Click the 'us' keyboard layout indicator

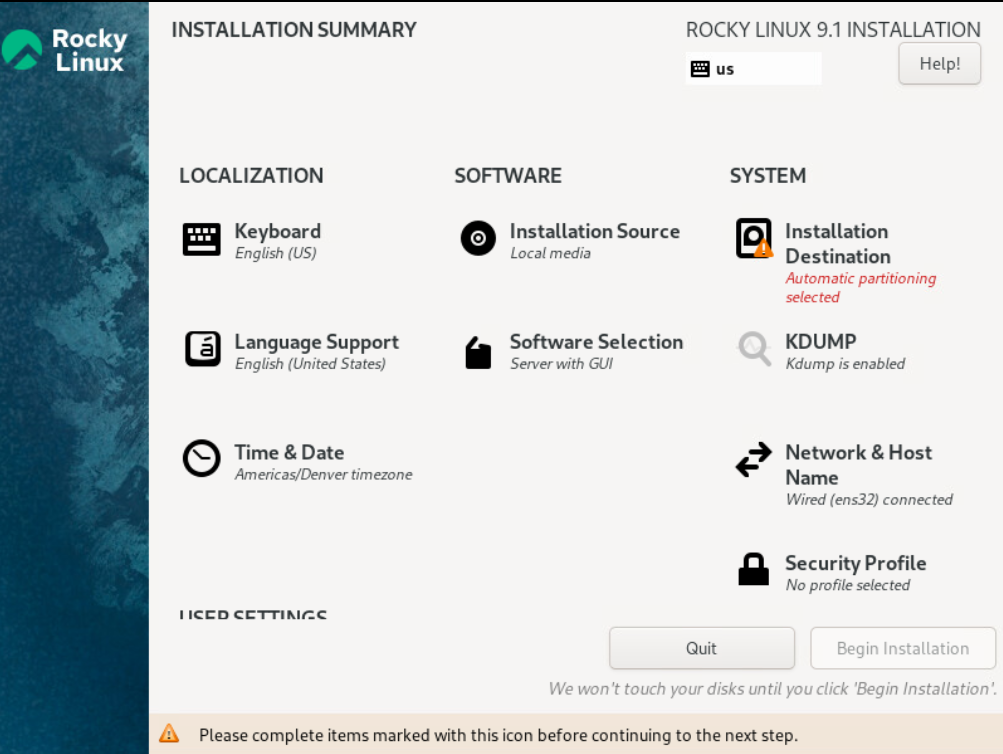[x=752, y=69]
